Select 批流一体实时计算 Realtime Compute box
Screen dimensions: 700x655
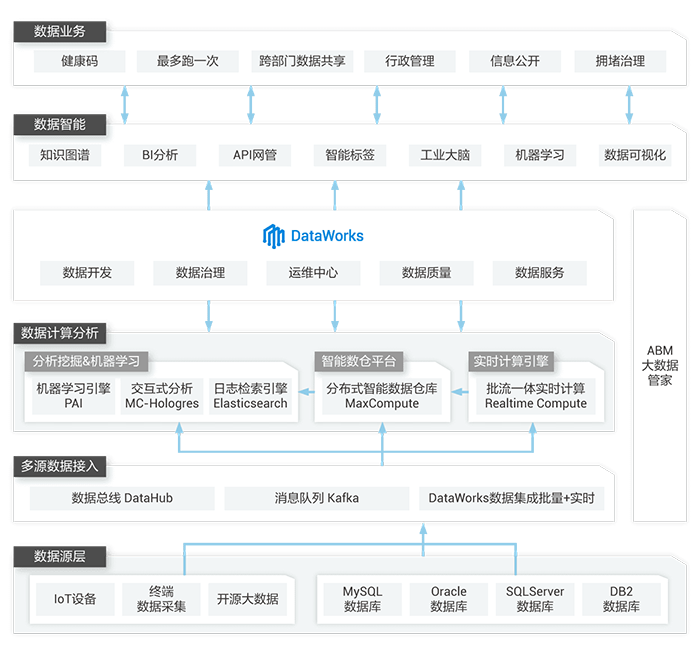pyautogui.click(x=536, y=396)
